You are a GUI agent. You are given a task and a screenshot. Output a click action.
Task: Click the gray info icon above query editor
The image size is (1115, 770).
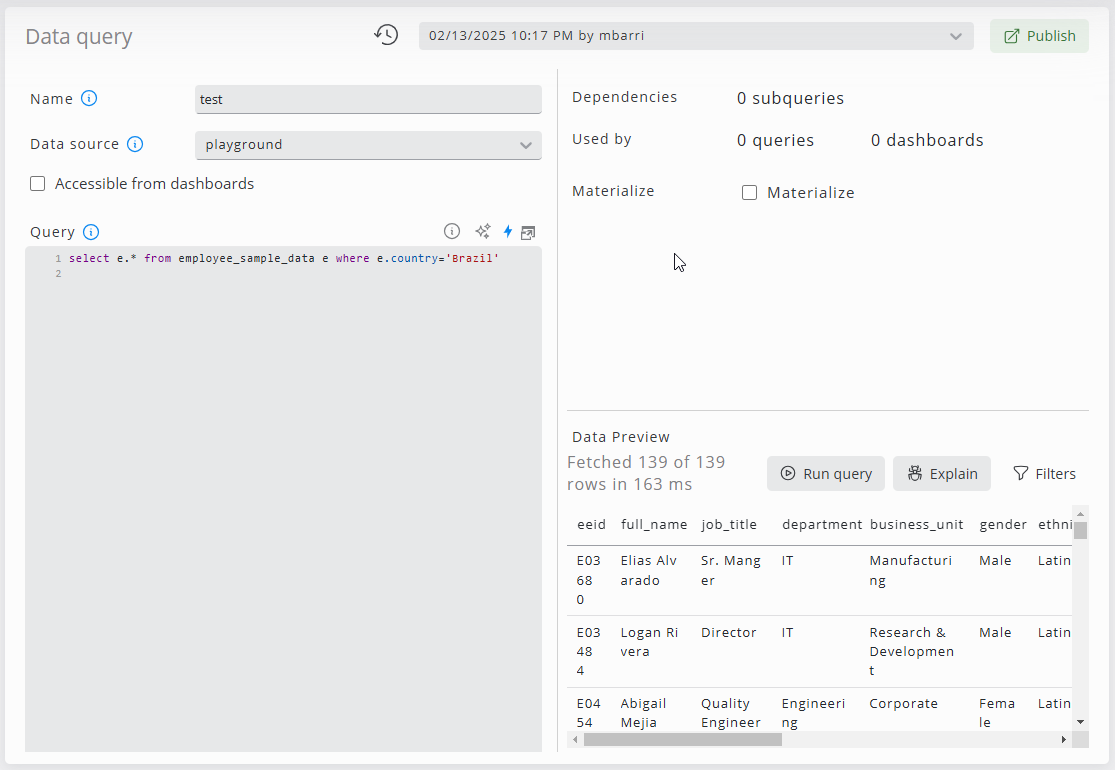click(452, 231)
